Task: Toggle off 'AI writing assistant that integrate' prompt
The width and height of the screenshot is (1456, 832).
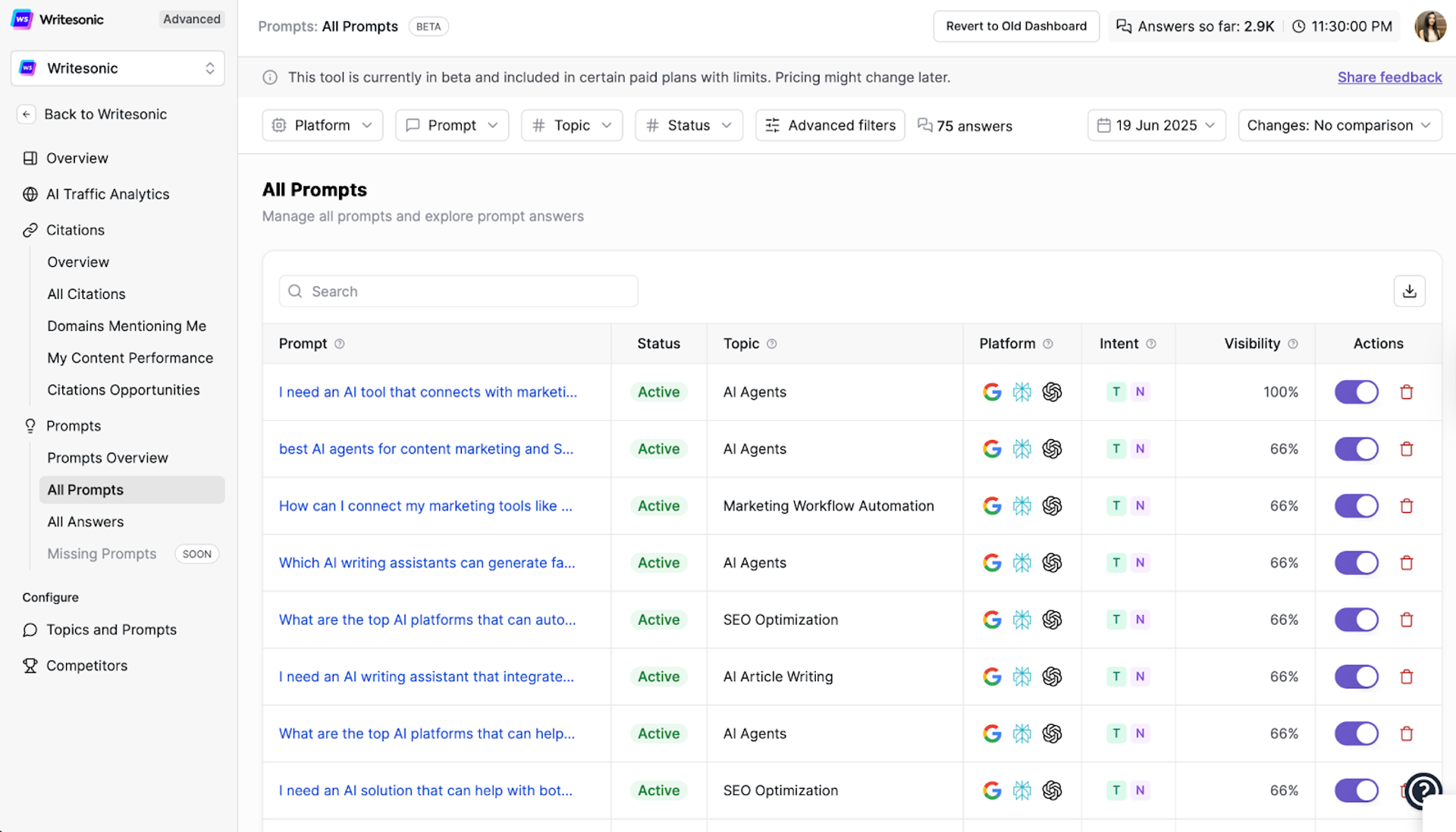Action: point(1356,677)
